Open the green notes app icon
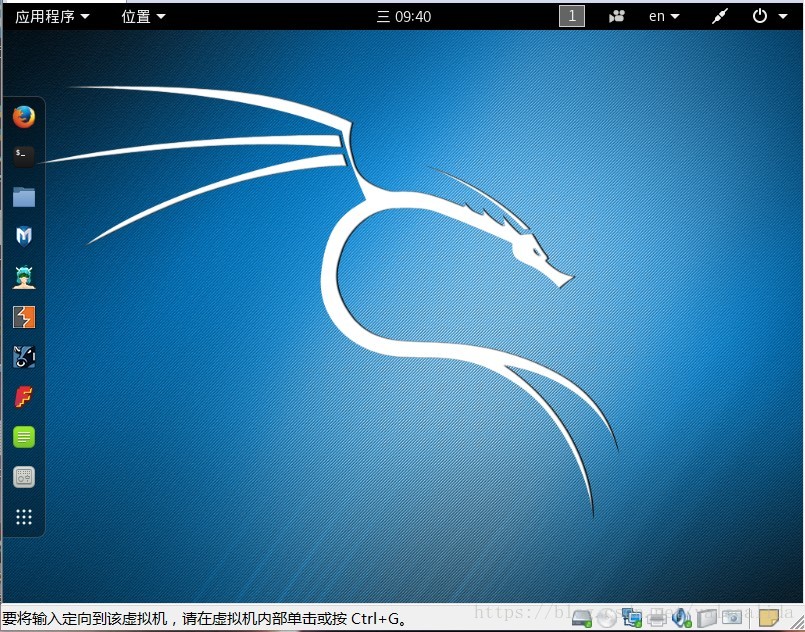 click(24, 437)
